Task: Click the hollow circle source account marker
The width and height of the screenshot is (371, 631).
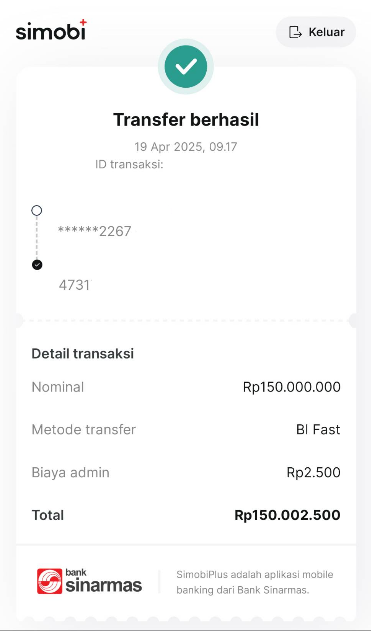Action: [x=37, y=210]
